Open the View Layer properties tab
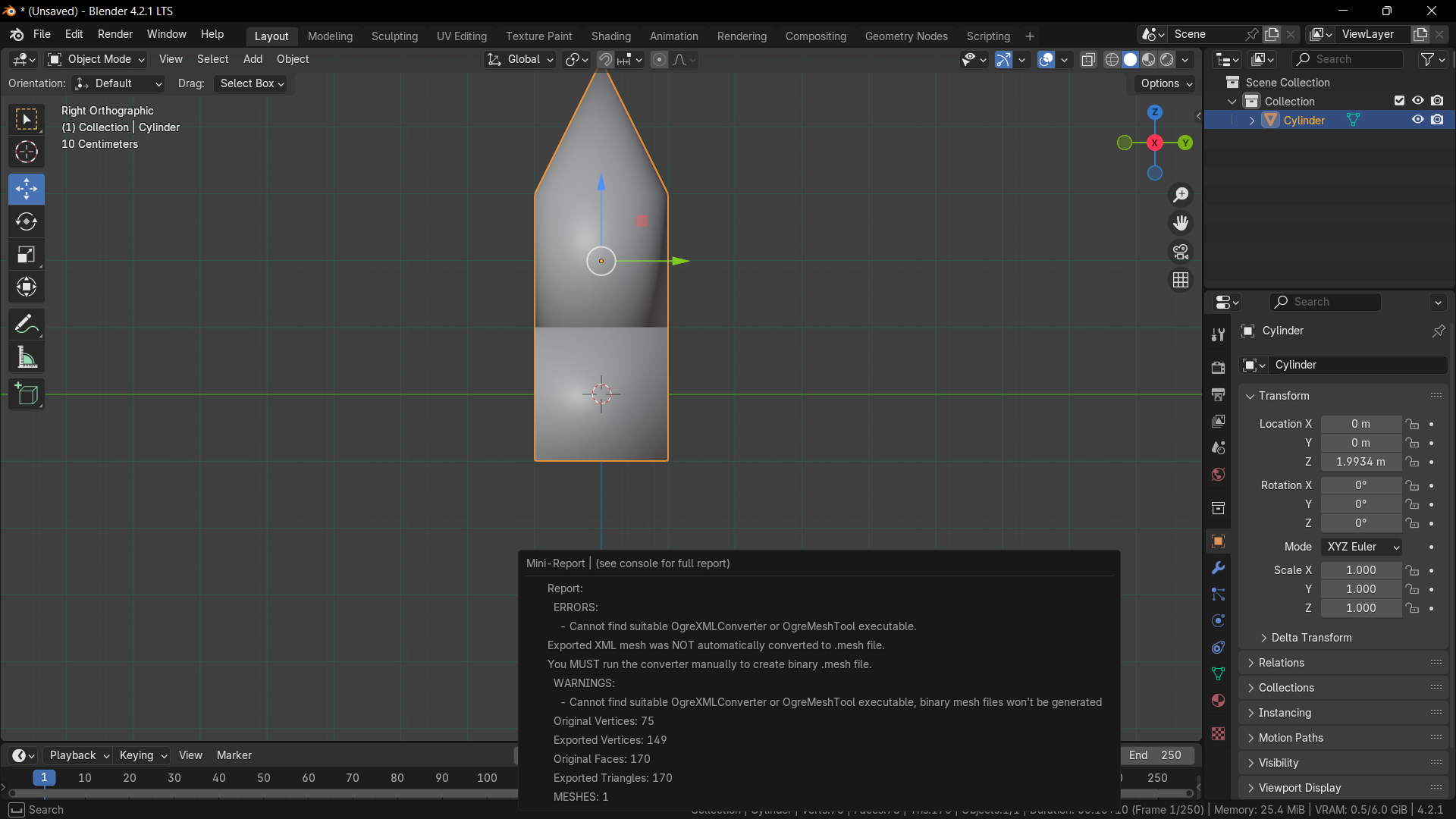 (x=1218, y=421)
